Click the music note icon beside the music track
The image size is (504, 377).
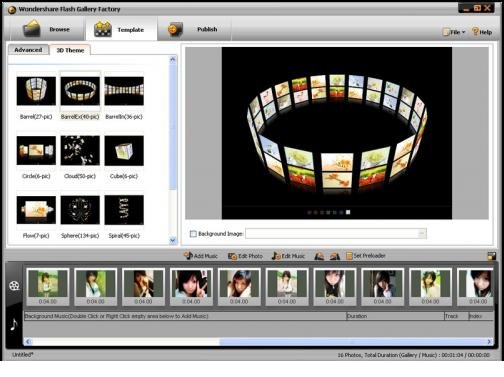[x=14, y=324]
